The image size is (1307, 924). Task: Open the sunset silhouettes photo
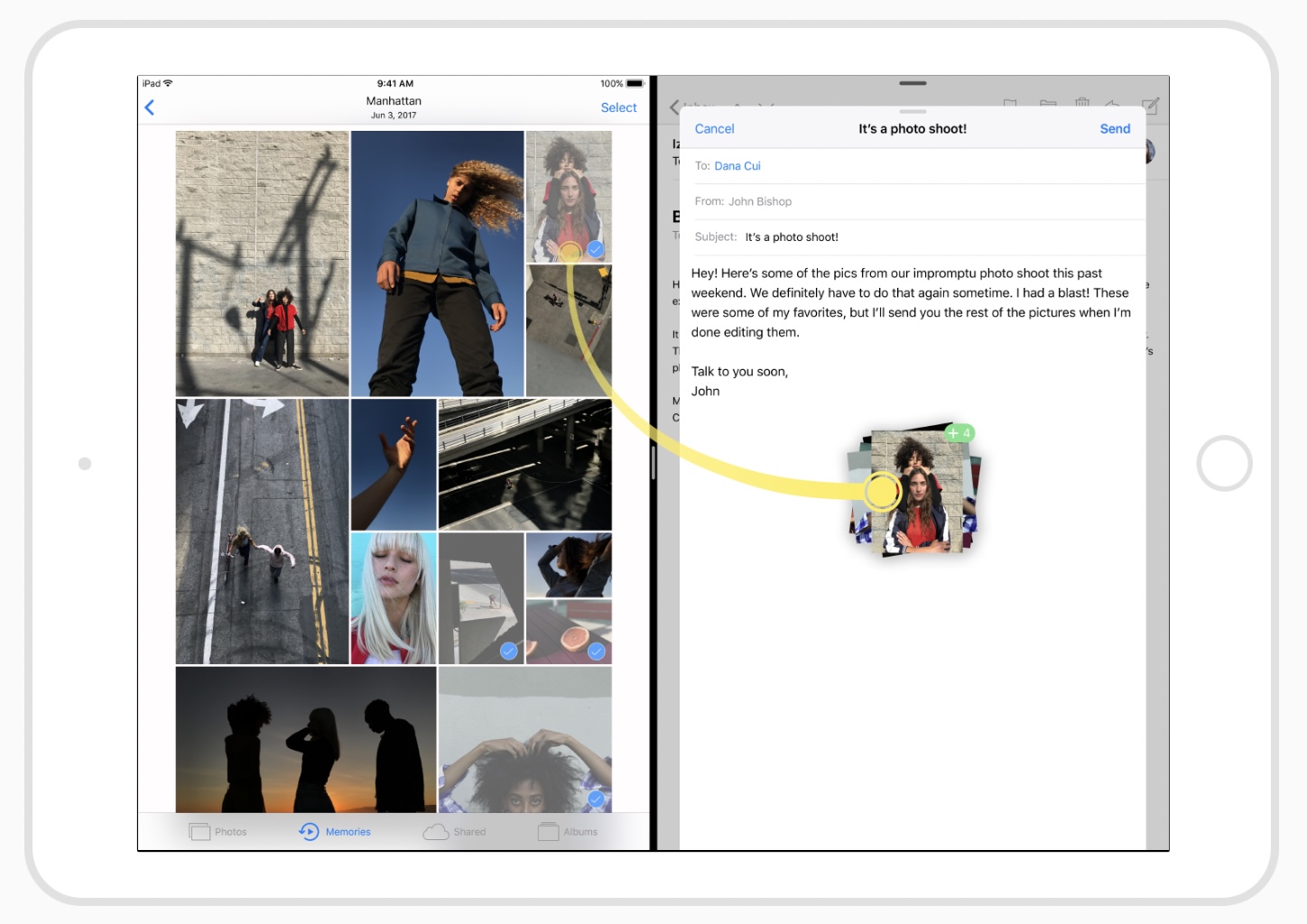point(305,740)
